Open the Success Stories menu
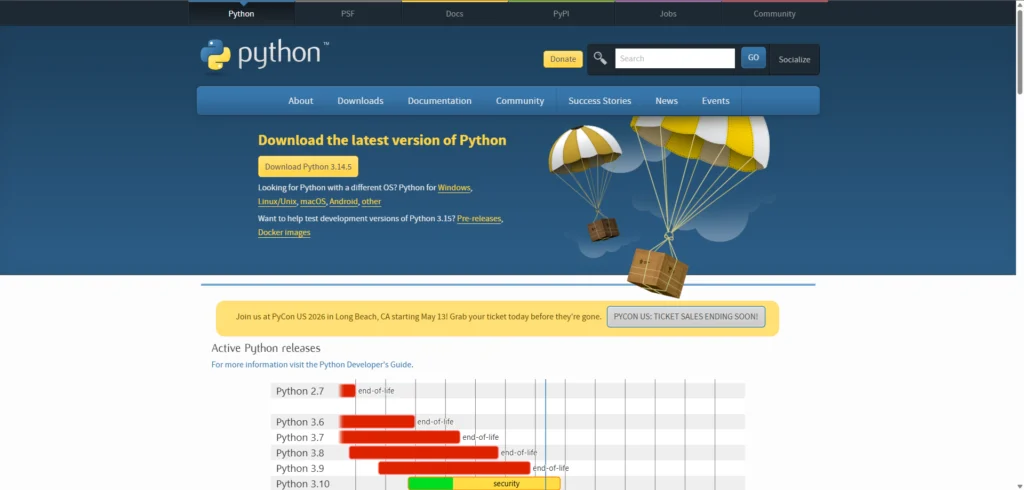The image size is (1024, 490). tap(600, 101)
